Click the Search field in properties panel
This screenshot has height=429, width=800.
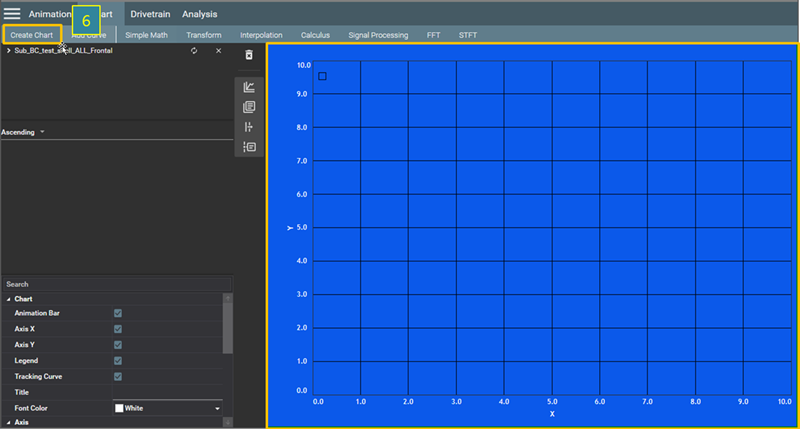pyautogui.click(x=117, y=284)
